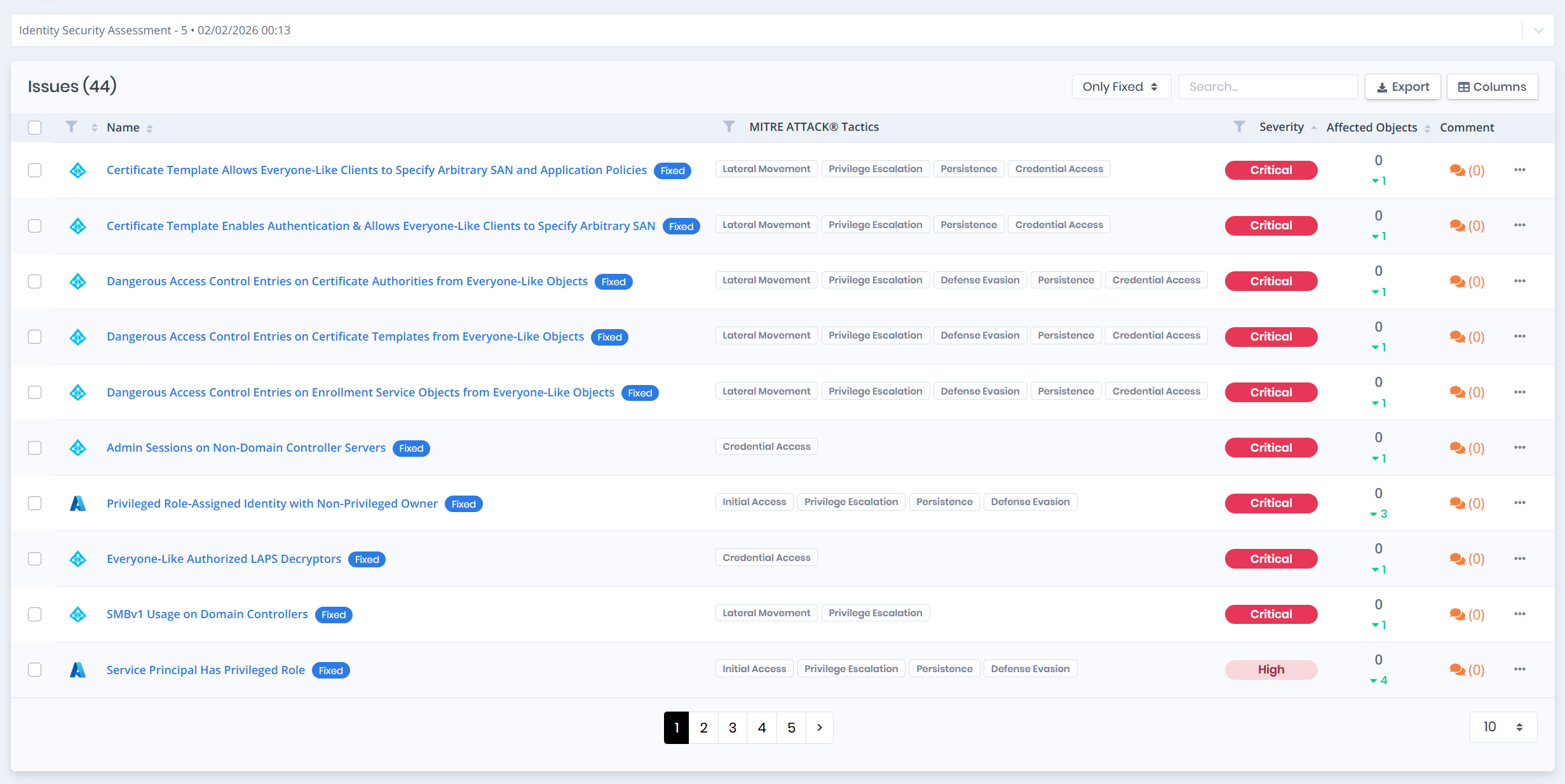Click the Severity column filter funnel icon
The width and height of the screenshot is (1565, 784).
click(x=1239, y=127)
